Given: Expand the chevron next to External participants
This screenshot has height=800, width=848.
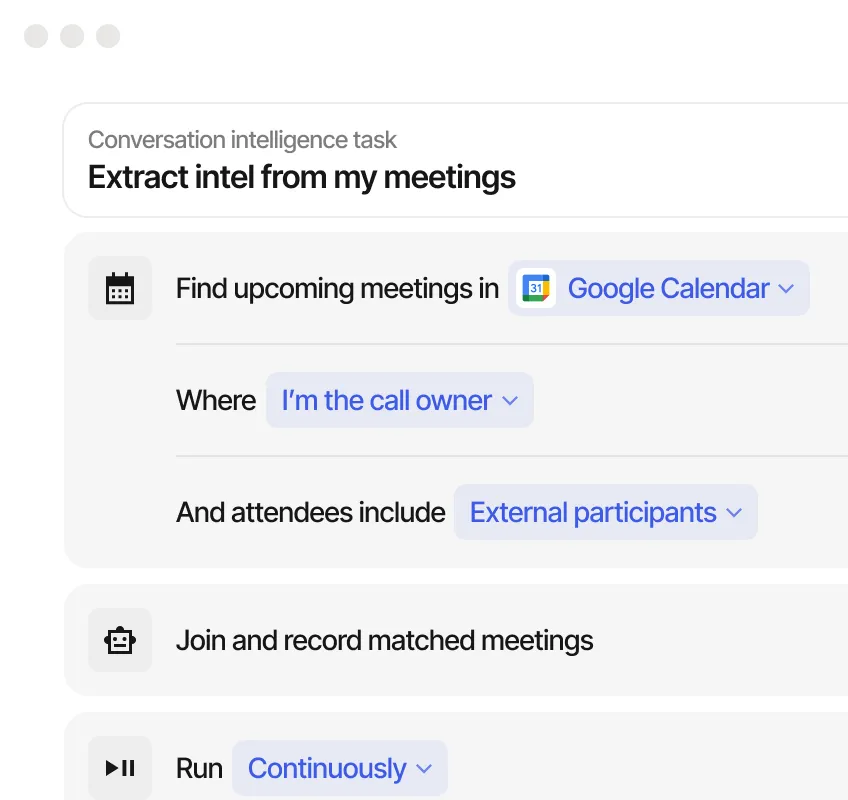Looking at the screenshot, I should 734,513.
